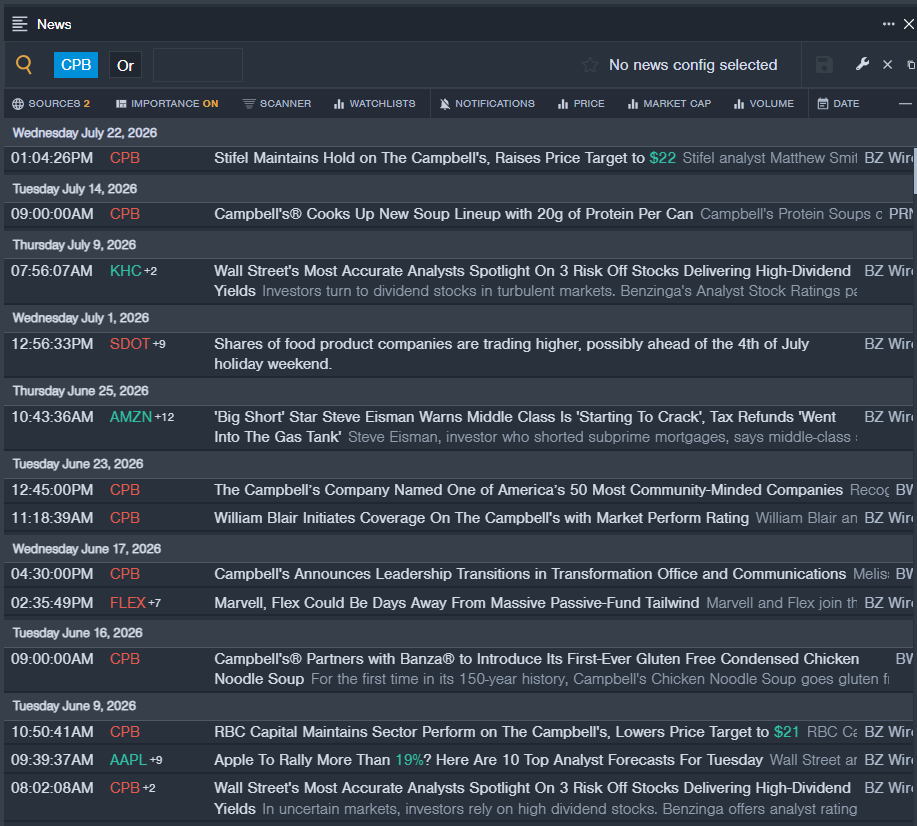The height and width of the screenshot is (826, 917).
Task: Open the Campbell's Partners with Banza headline
Action: (x=536, y=669)
